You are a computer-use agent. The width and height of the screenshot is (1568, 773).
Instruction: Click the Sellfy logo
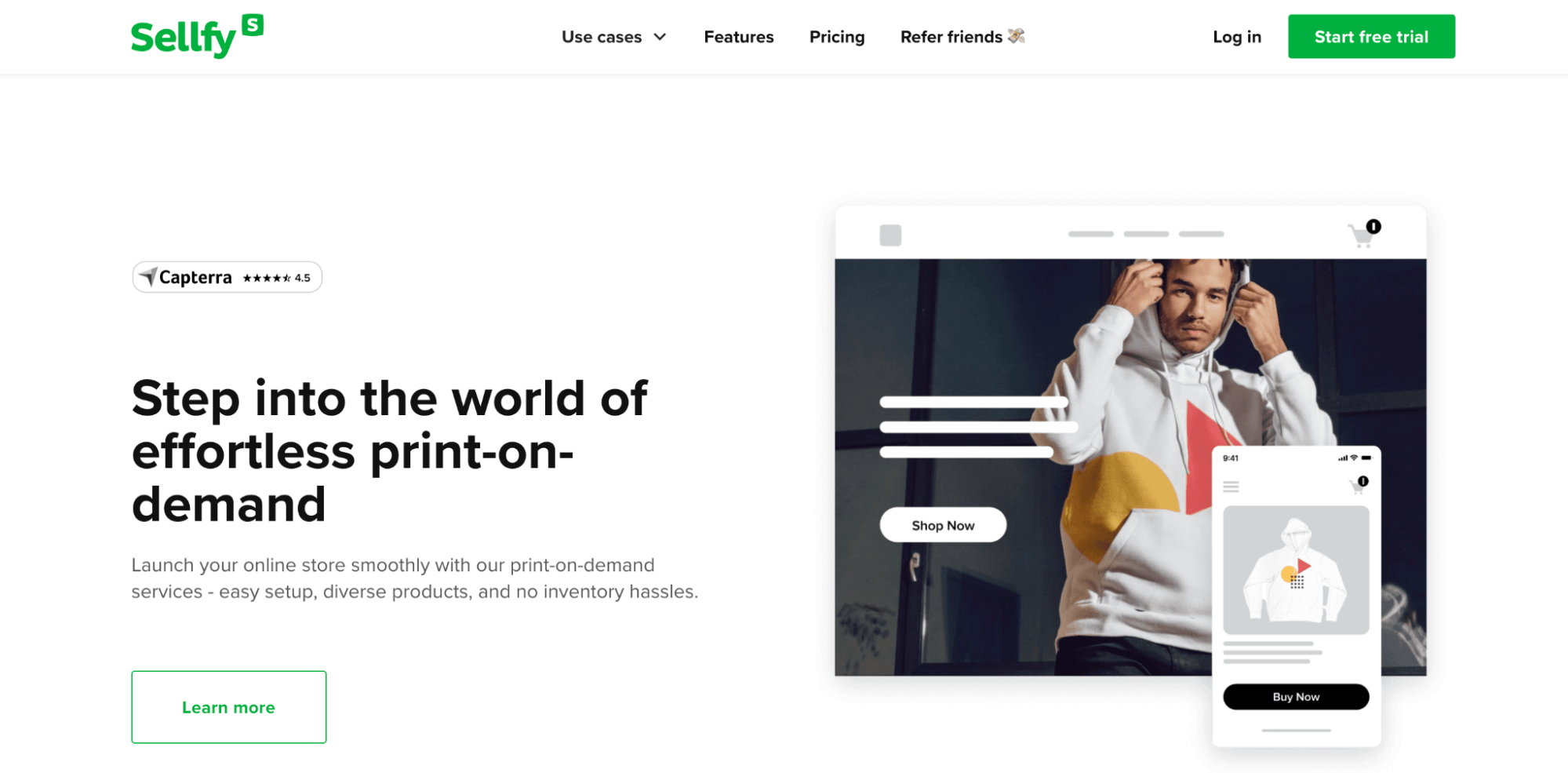(197, 36)
